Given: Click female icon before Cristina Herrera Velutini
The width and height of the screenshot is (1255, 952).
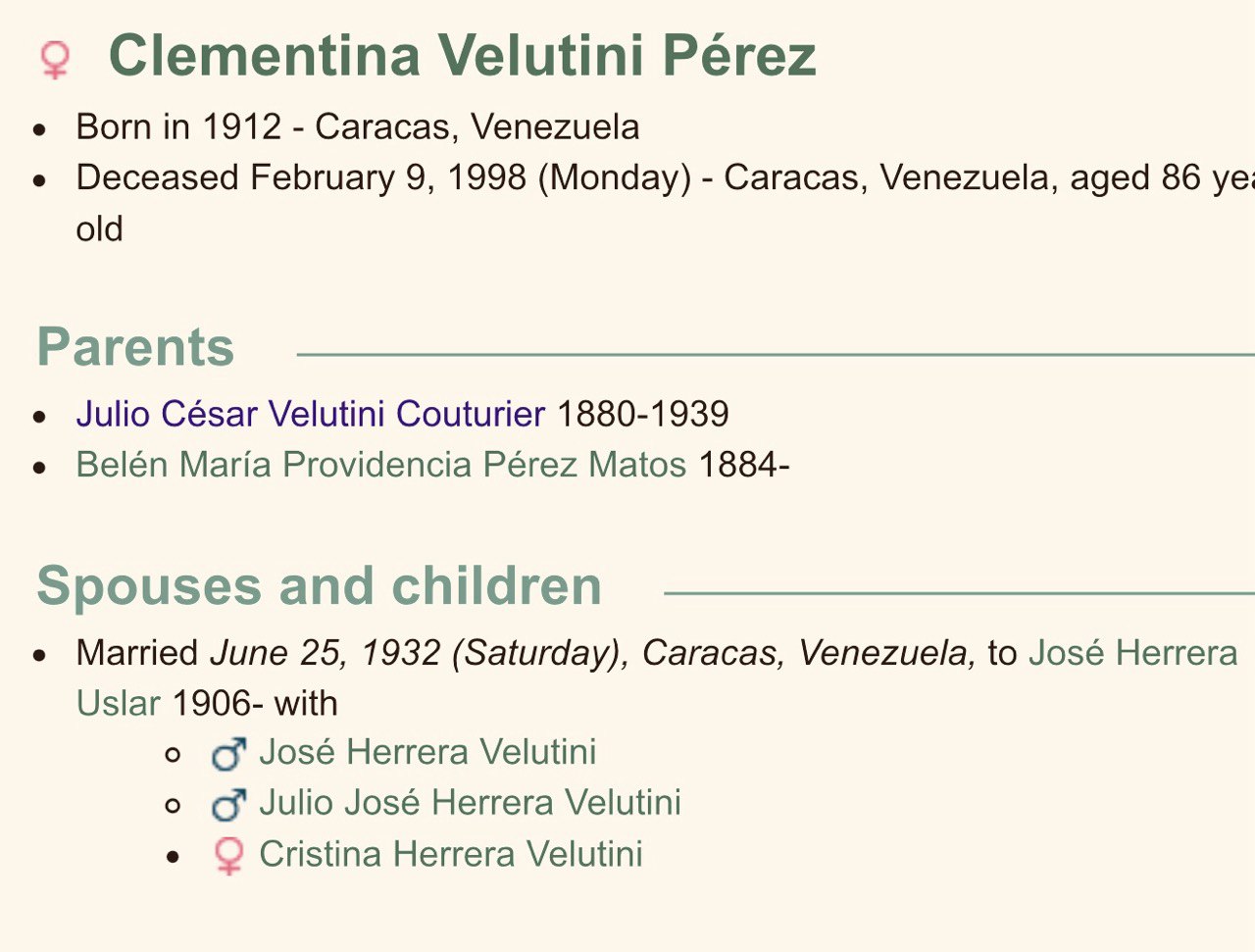Looking at the screenshot, I should click(228, 855).
